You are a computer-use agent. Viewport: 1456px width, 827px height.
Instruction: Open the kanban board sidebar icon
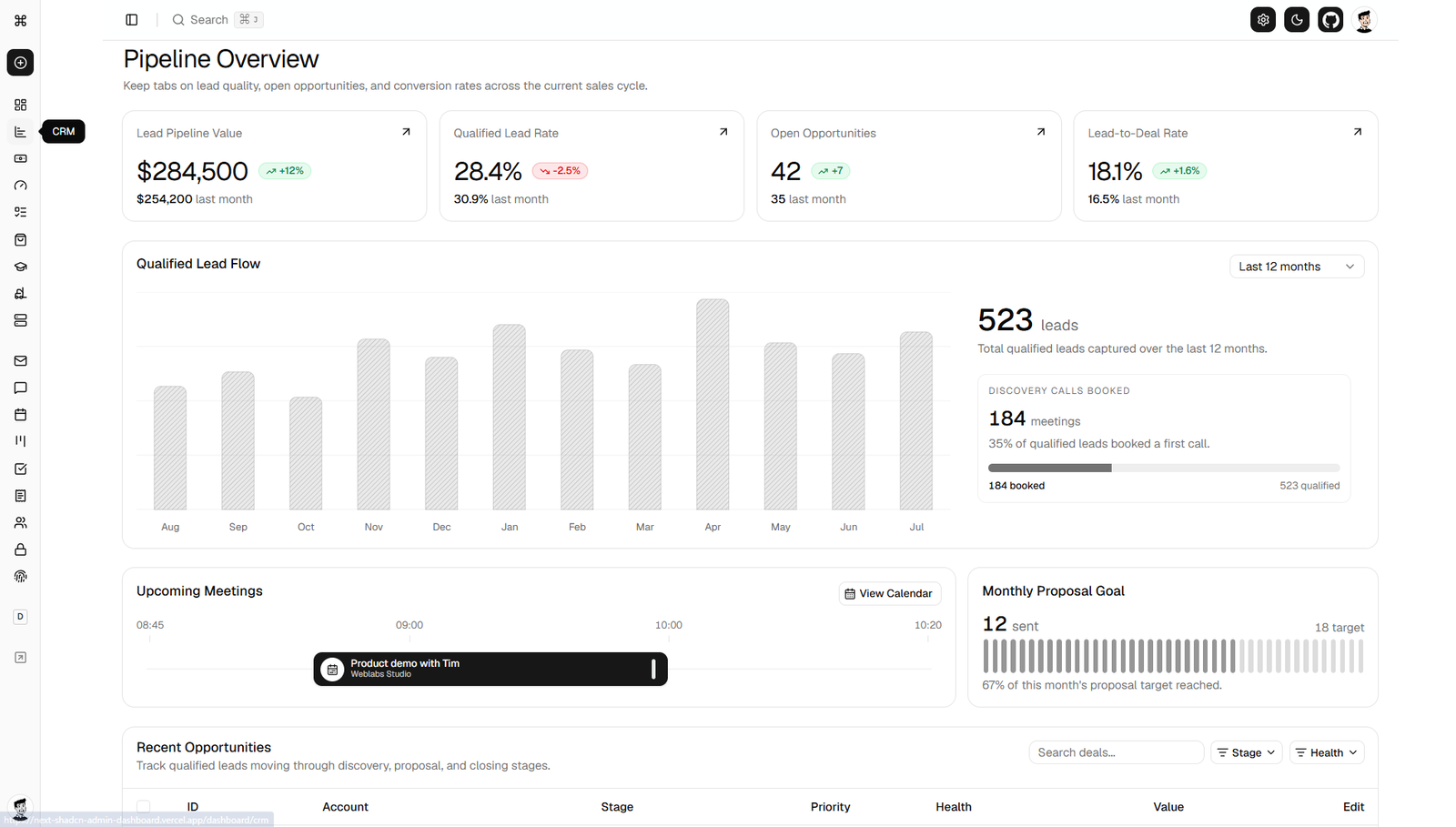click(x=20, y=441)
